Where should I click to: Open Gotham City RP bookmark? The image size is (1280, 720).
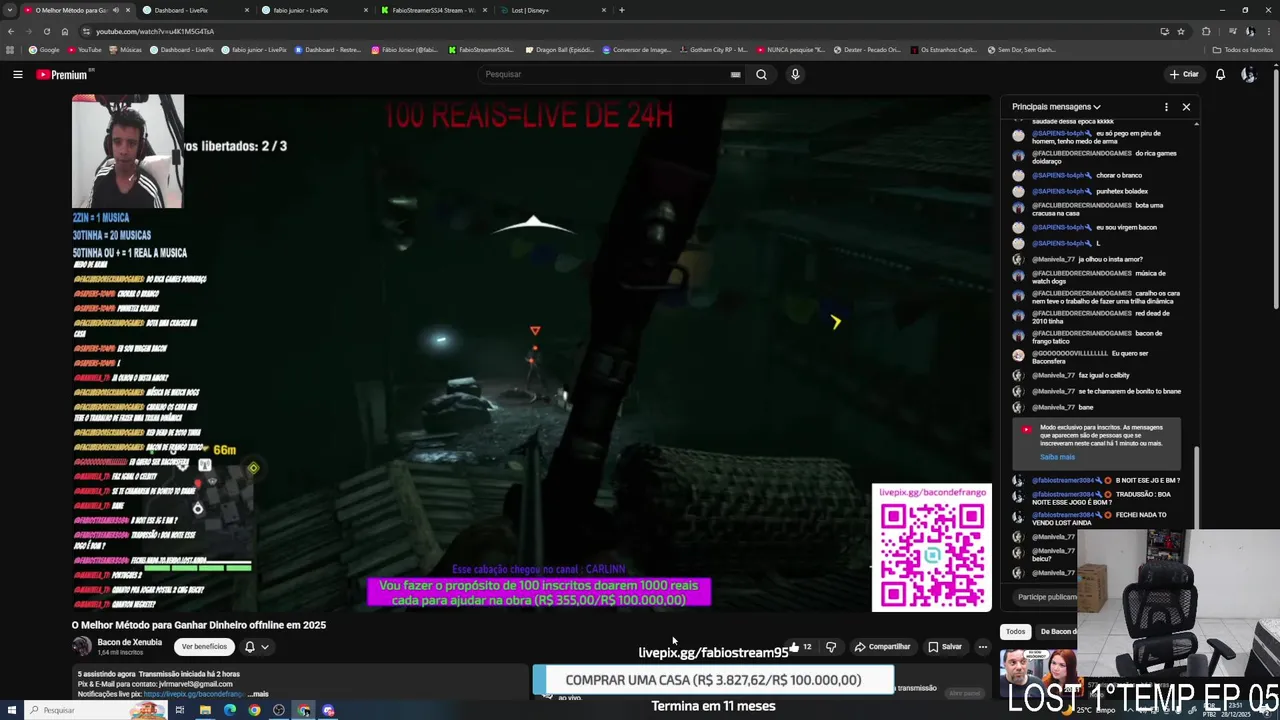tap(713, 50)
